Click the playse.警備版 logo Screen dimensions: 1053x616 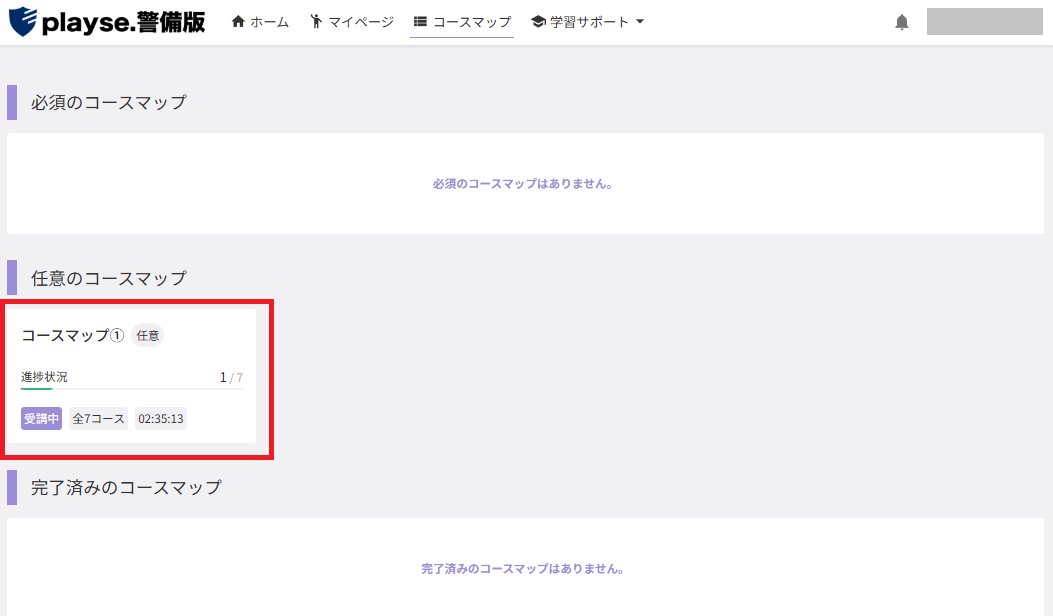click(x=107, y=21)
